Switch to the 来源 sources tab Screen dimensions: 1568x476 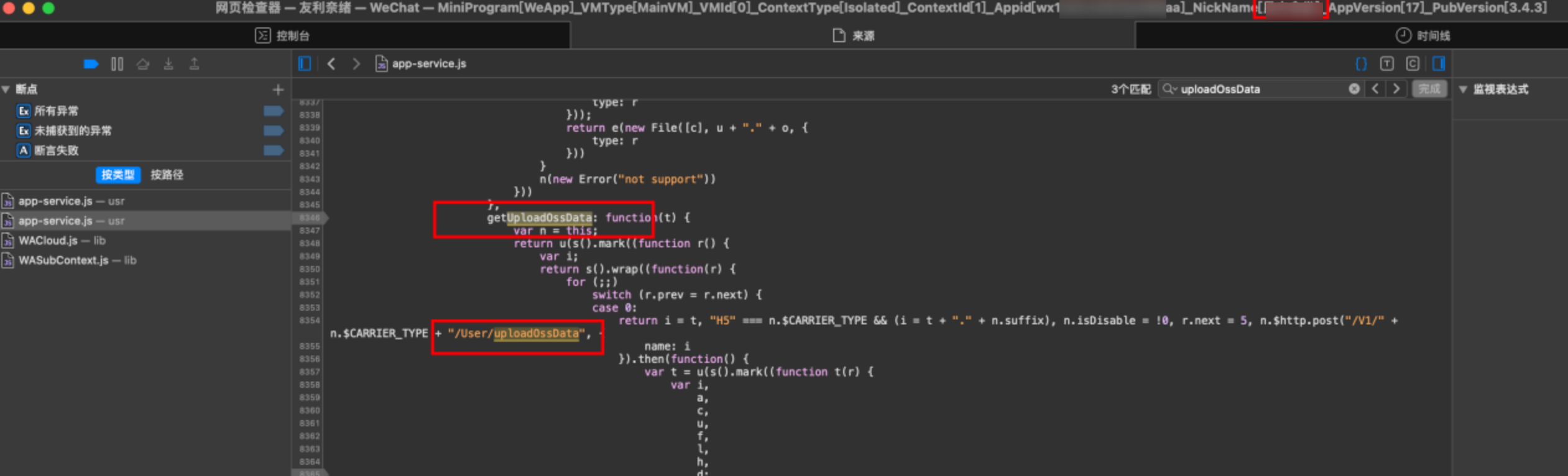[853, 35]
